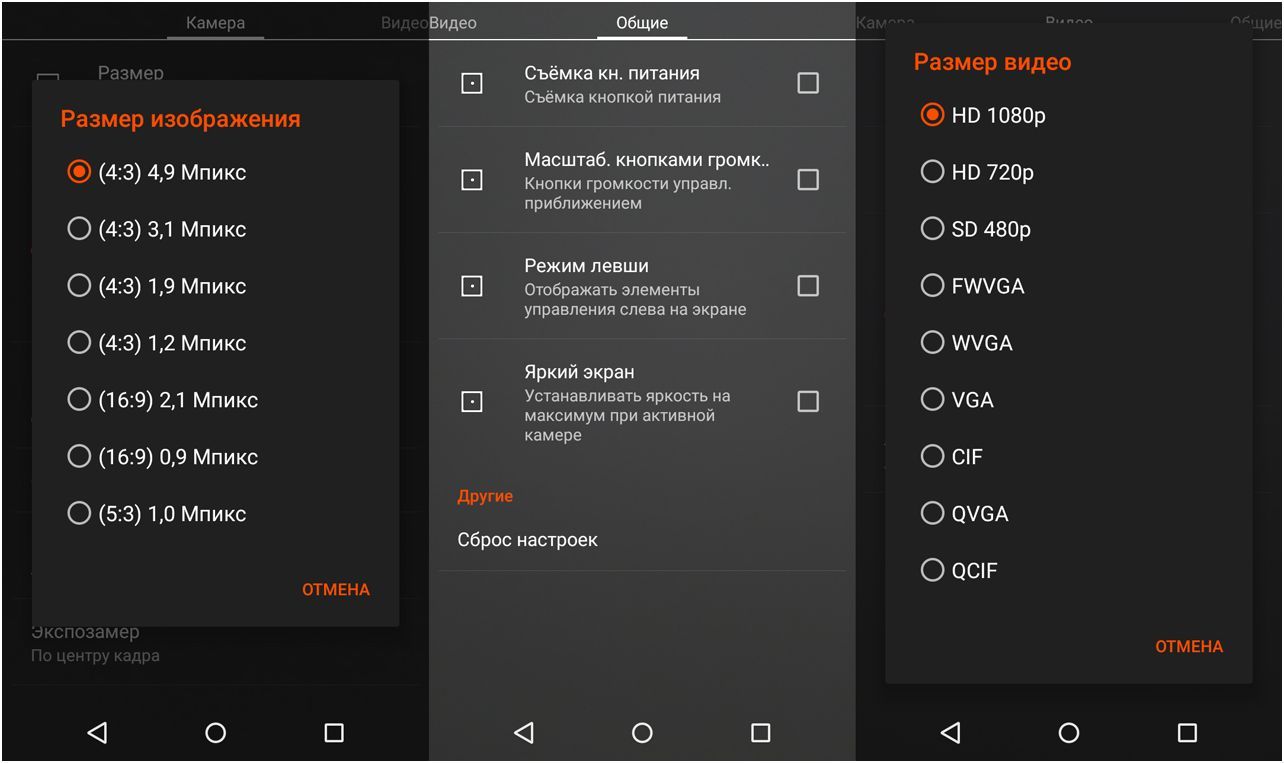Click the Яркий экран setting icon
This screenshot has width=1284, height=763.
click(470, 402)
